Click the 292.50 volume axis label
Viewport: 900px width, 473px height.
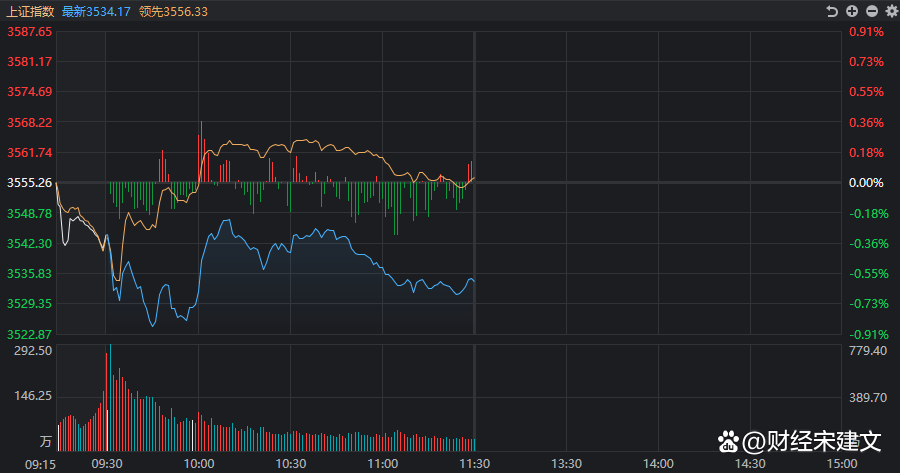(x=32, y=351)
